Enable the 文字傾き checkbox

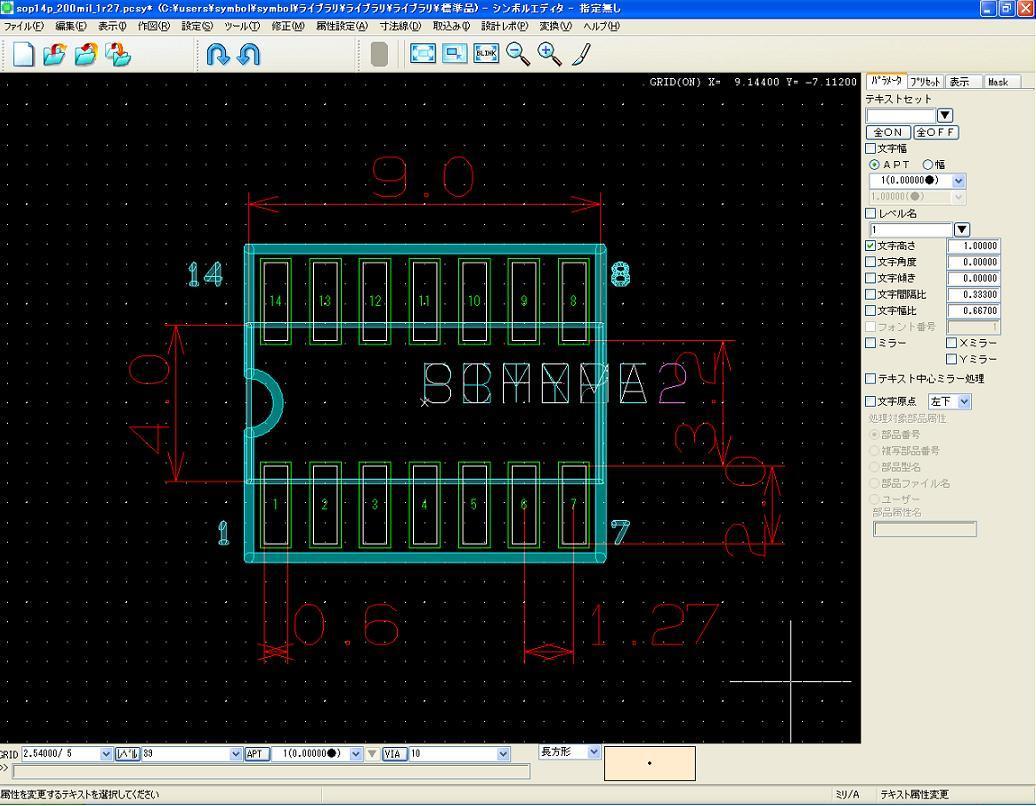(x=871, y=278)
